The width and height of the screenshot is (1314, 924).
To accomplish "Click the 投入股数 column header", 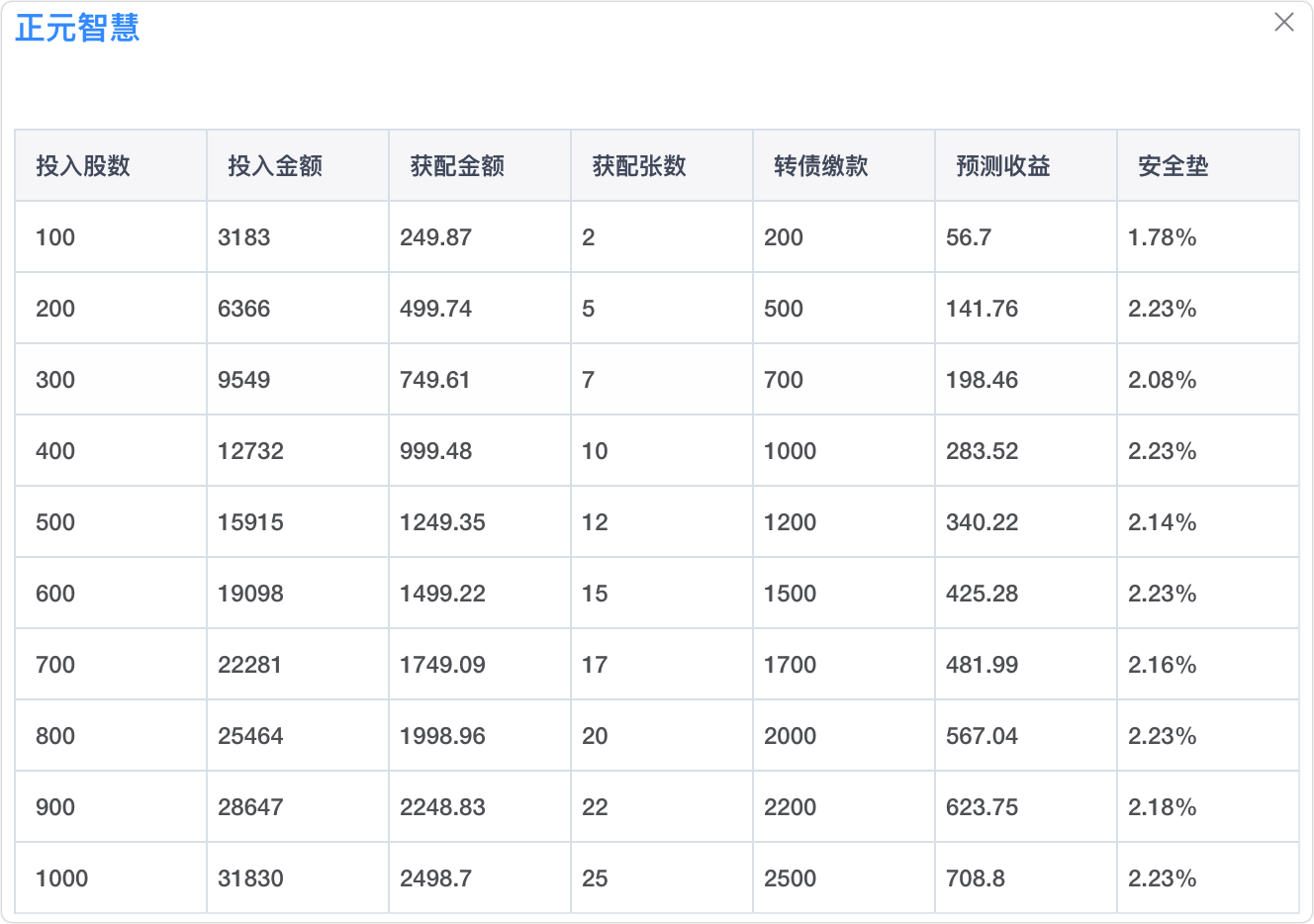I will 83,166.
